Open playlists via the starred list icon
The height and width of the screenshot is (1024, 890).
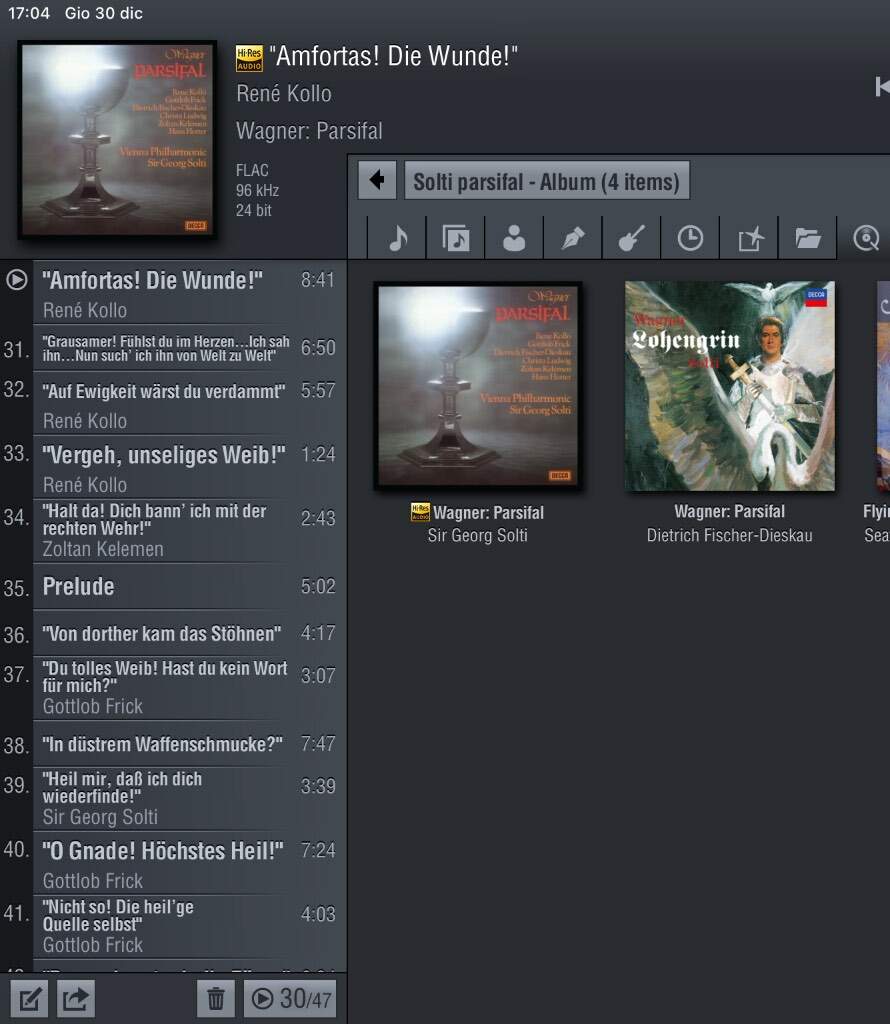[750, 238]
